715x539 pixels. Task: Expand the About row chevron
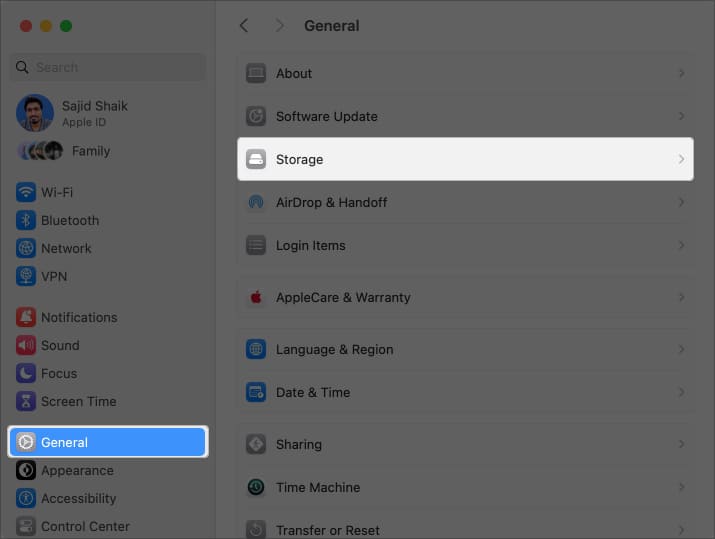tap(681, 73)
